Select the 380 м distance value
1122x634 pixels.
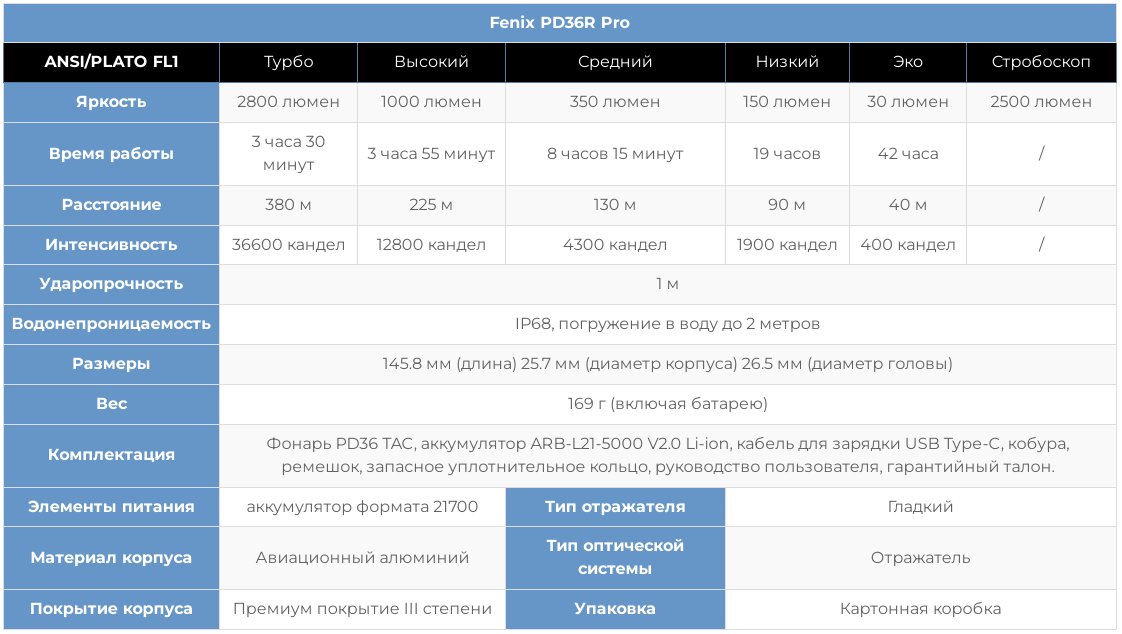point(288,205)
